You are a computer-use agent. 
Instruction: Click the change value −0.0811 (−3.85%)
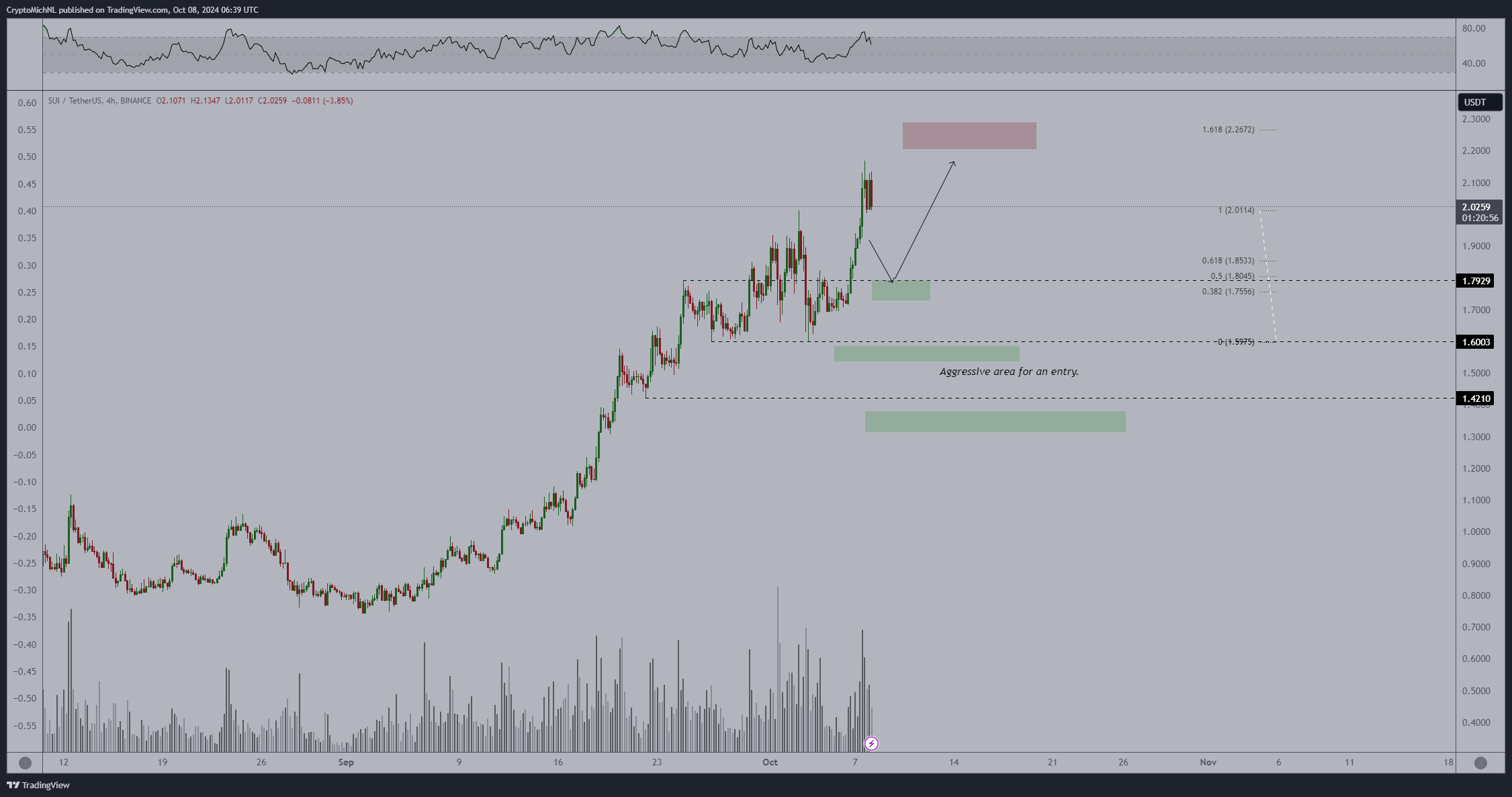pos(322,101)
